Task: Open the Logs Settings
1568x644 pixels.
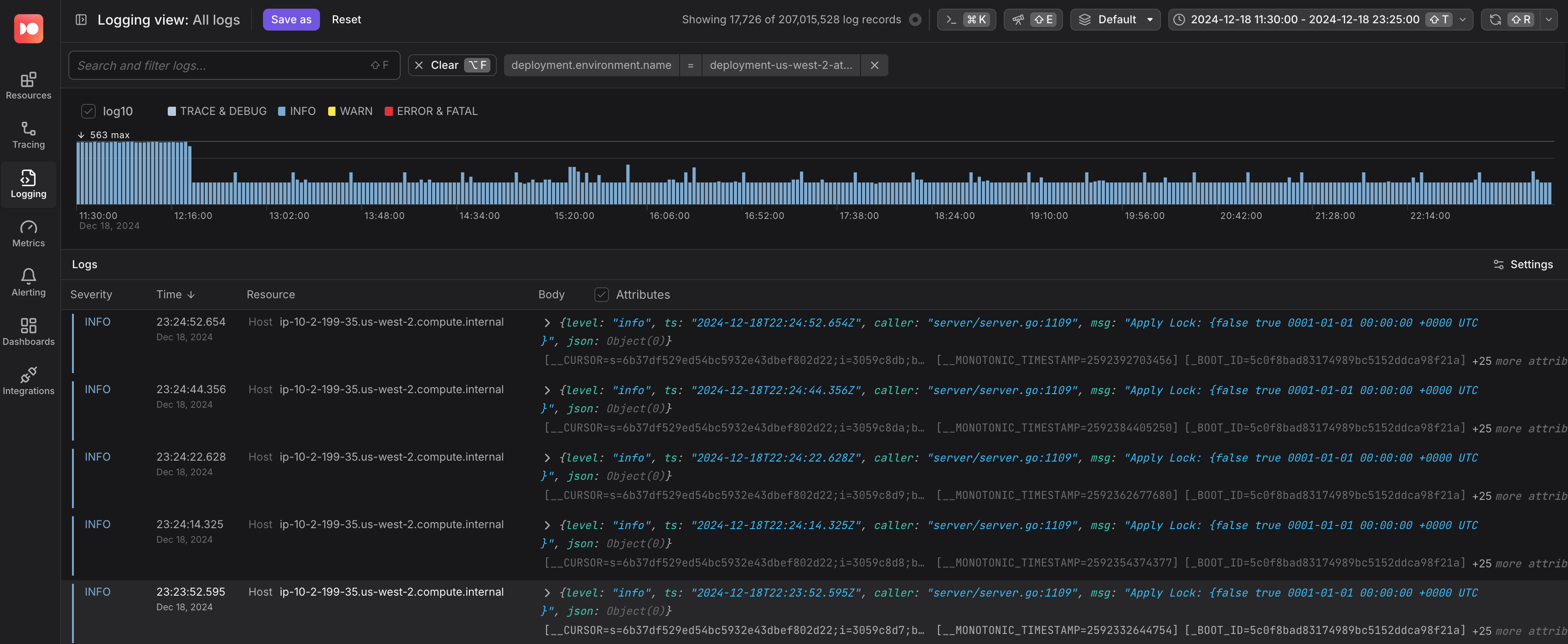Action: pos(1523,265)
